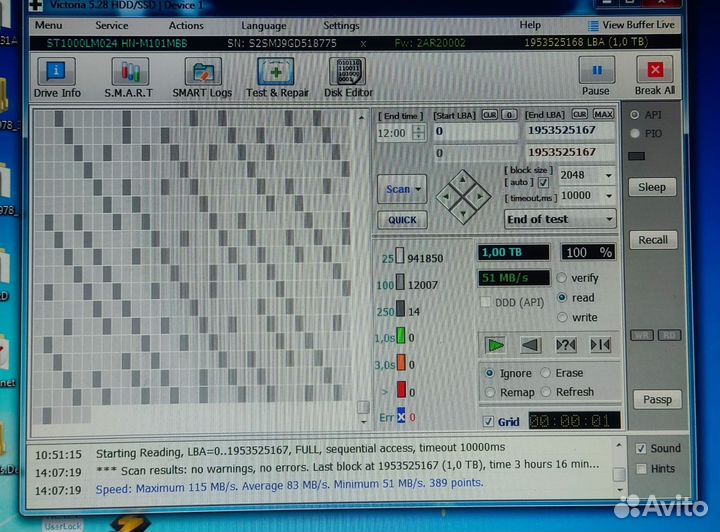Open the Service menu
Image resolution: width=720 pixels, height=532 pixels.
[111, 25]
